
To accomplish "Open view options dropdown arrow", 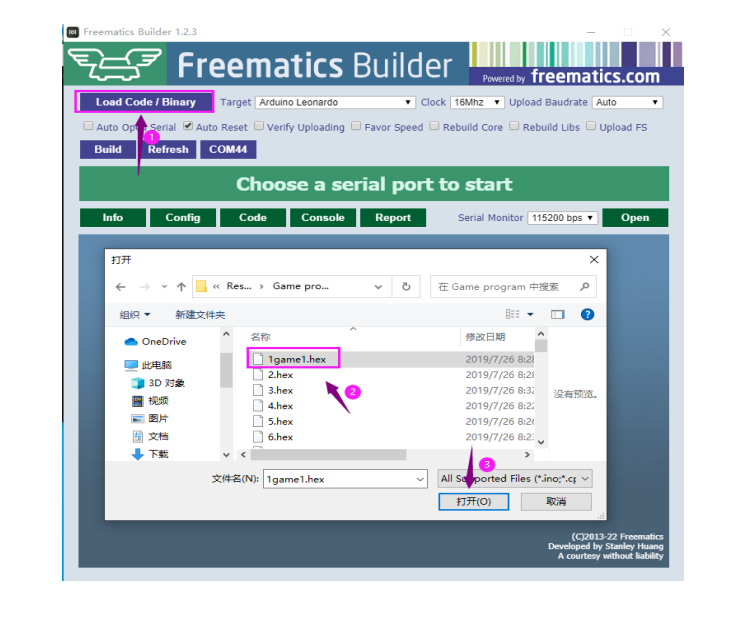I will [530, 314].
